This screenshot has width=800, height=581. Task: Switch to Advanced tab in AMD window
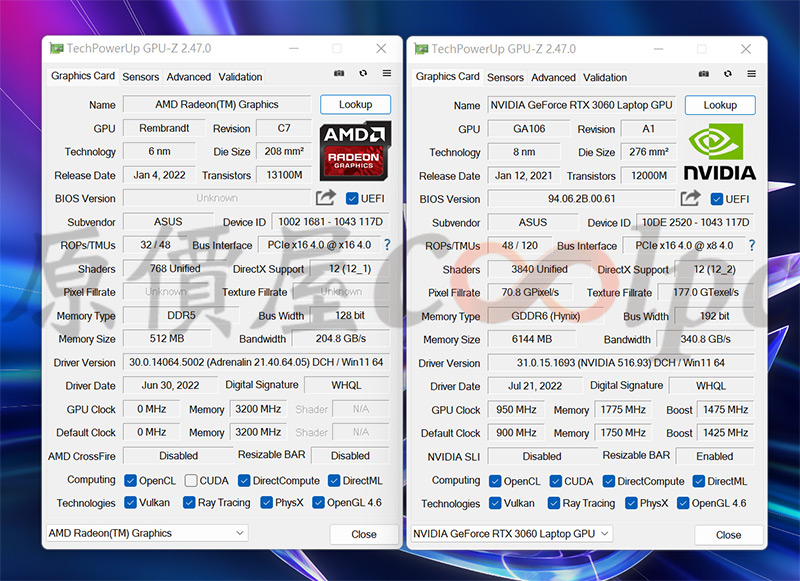[x=188, y=77]
